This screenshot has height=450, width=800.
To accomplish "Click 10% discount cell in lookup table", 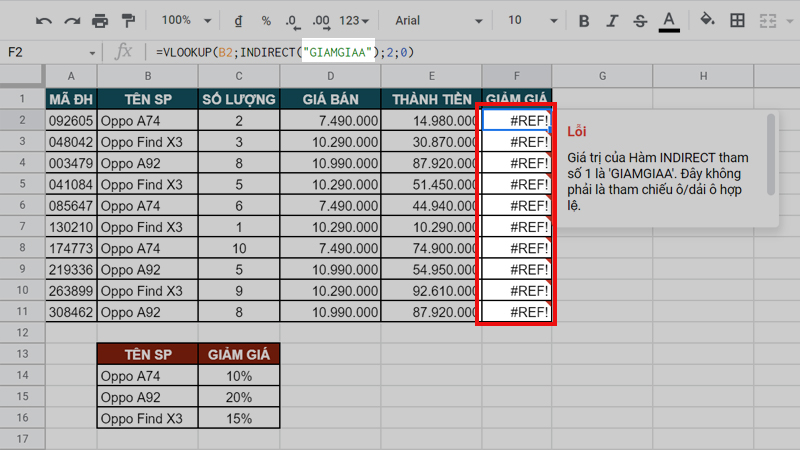I will coord(239,376).
